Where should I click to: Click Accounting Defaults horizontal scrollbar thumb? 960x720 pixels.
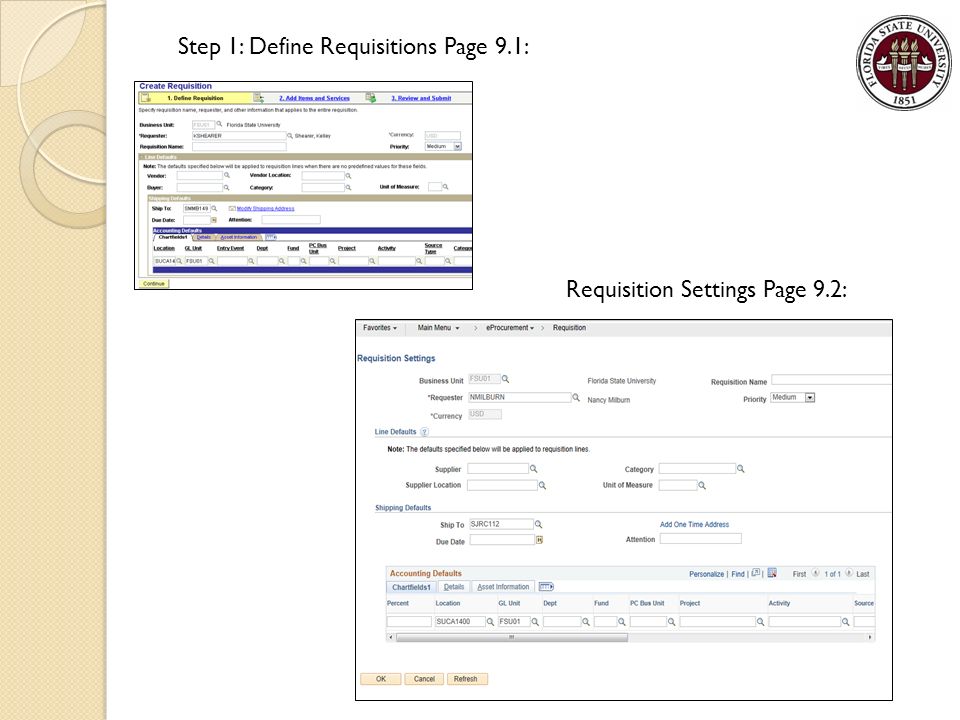(512, 637)
